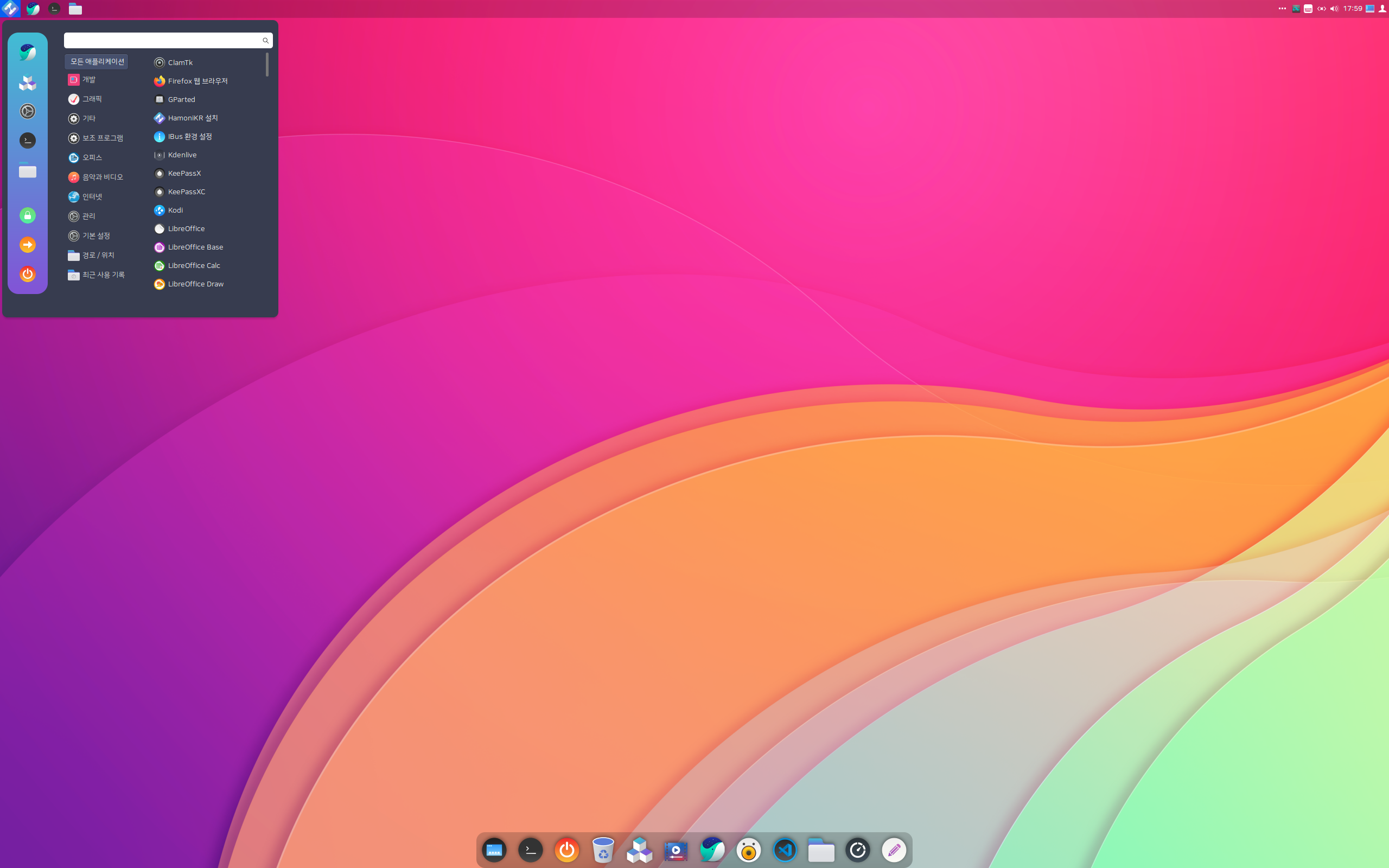Click the HamoniKR menu button in top panel
This screenshot has width=1389, height=868.
(x=10, y=9)
